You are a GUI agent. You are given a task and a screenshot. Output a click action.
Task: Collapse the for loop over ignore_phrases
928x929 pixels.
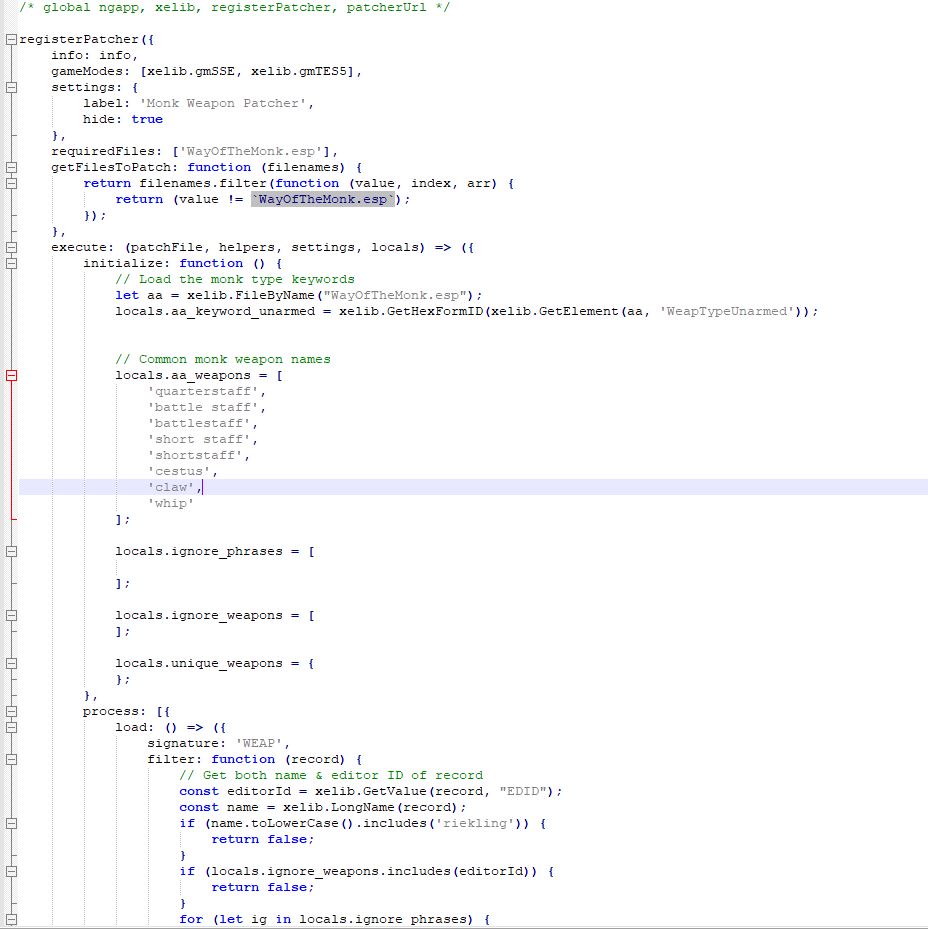pos(11,919)
